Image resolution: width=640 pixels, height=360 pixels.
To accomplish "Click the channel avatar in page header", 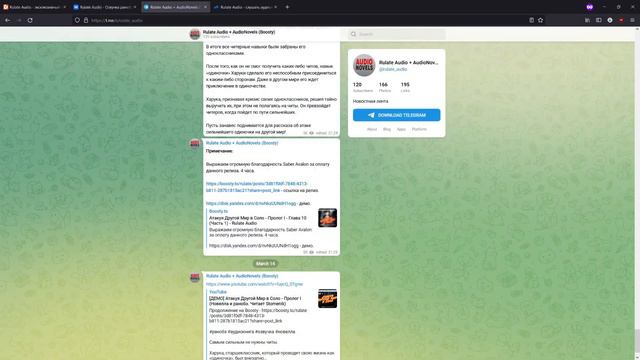I will (x=195, y=34).
